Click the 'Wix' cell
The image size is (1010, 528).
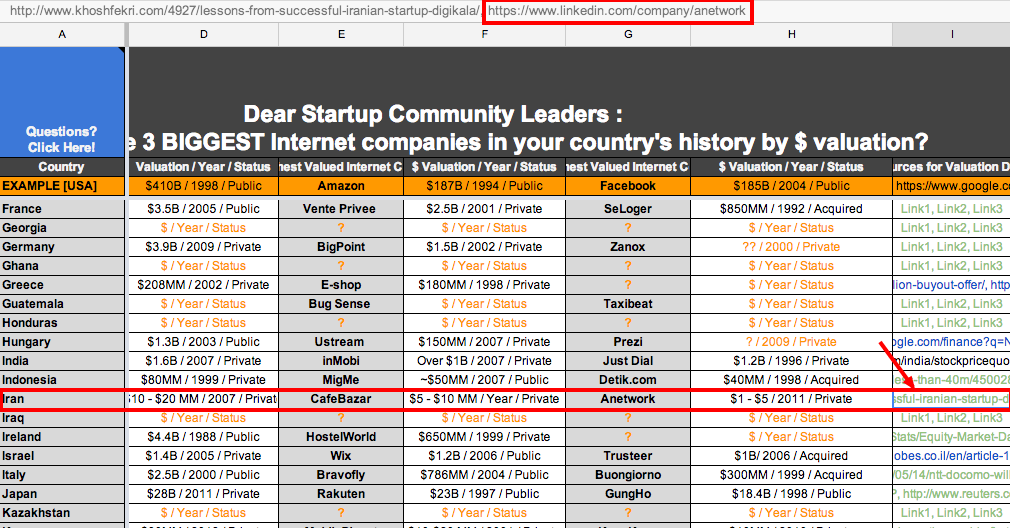point(341,456)
